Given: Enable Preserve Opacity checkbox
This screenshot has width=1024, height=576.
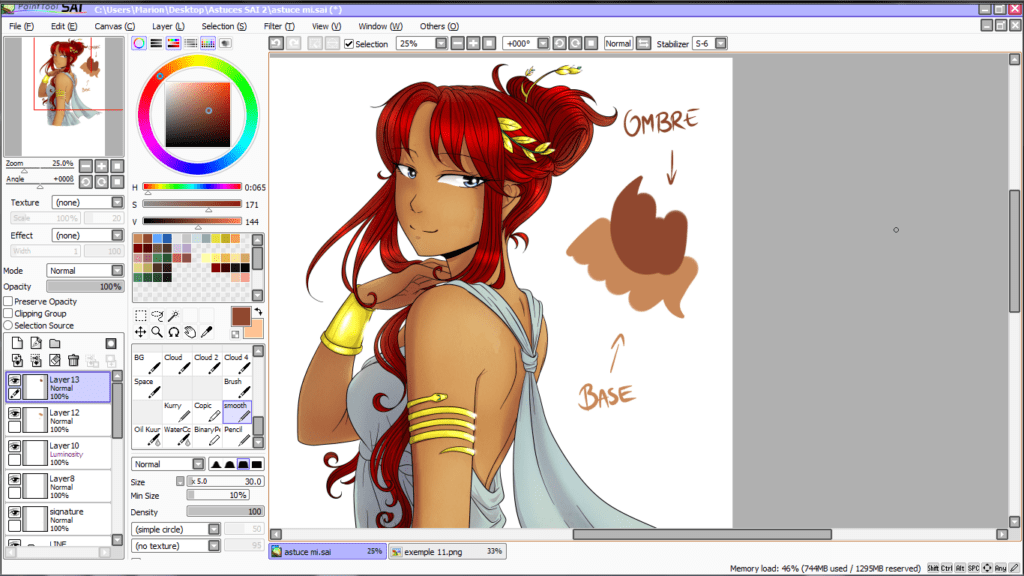Looking at the screenshot, I should (8, 302).
